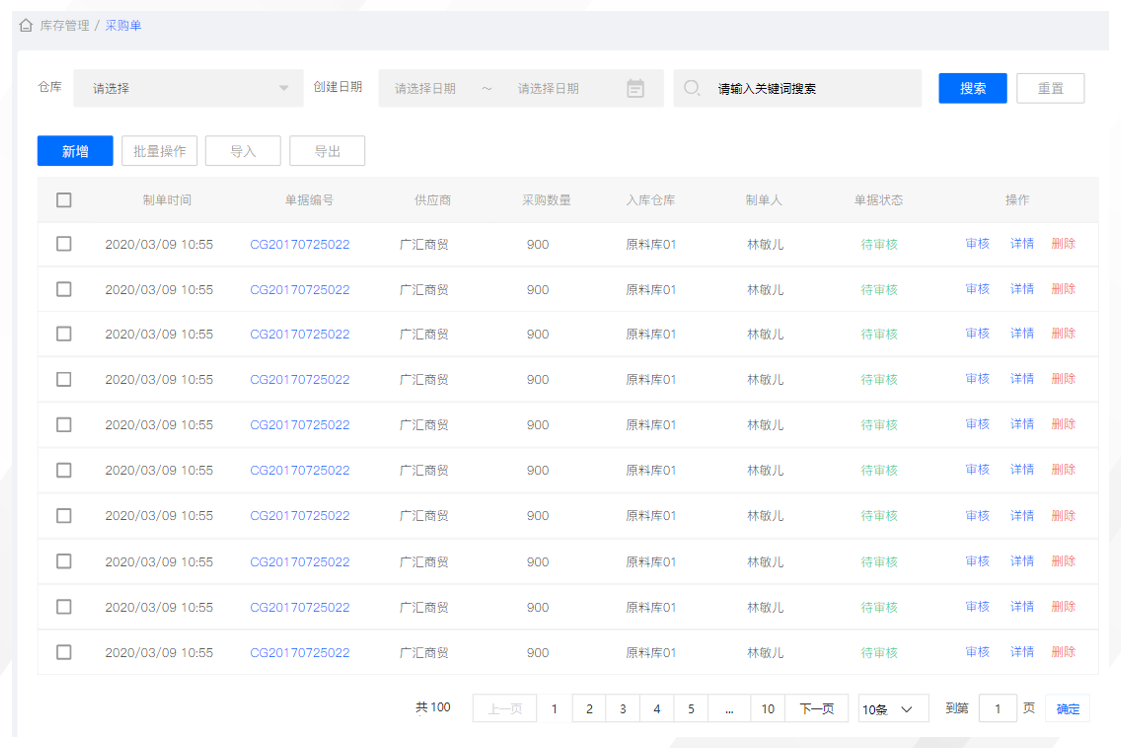The height and width of the screenshot is (748, 1121).
Task: Click the 上一页 pagination button
Action: tap(505, 709)
